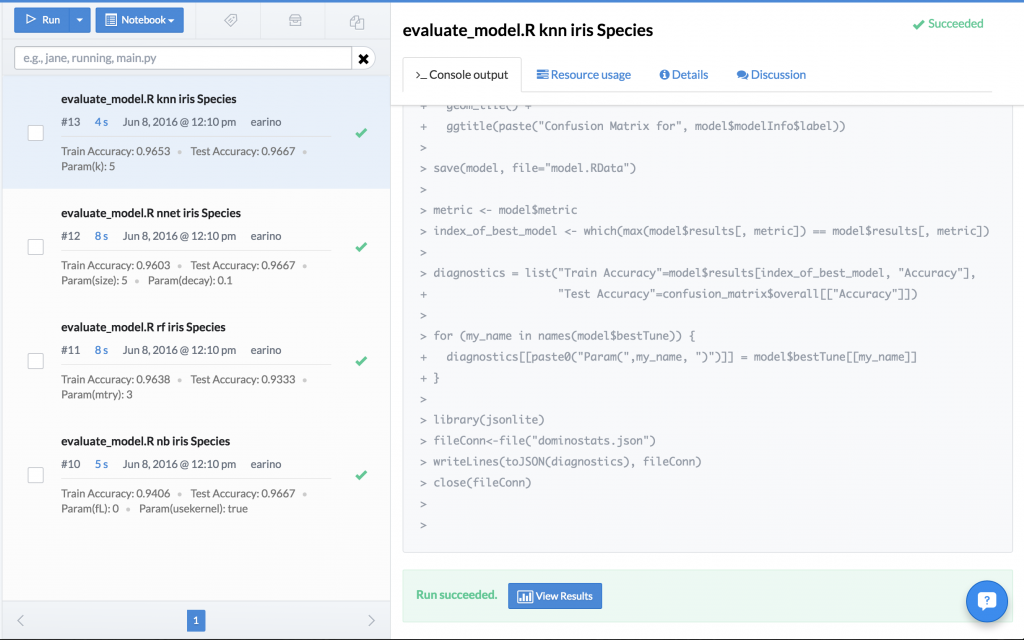The height and width of the screenshot is (640, 1024).
Task: Tick the checkbox for rf run #11
Action: 35,361
